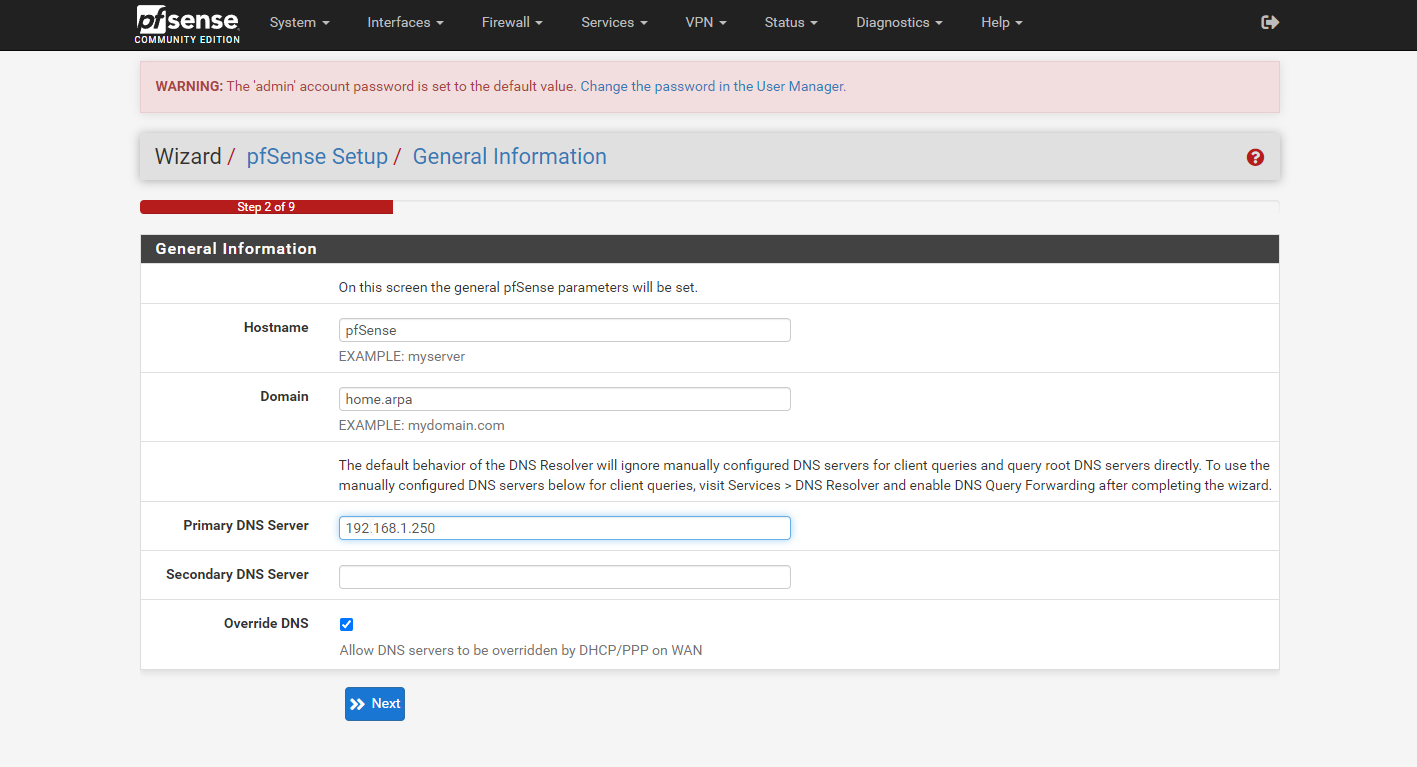Image resolution: width=1417 pixels, height=767 pixels.
Task: Click the EXAMPLE: myserver hint text
Action: coord(402,356)
